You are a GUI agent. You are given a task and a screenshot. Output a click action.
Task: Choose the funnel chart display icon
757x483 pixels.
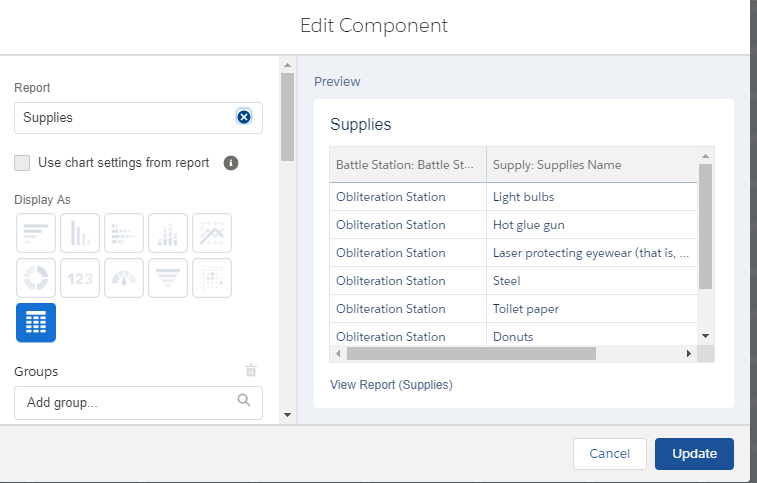pyautogui.click(x=168, y=278)
